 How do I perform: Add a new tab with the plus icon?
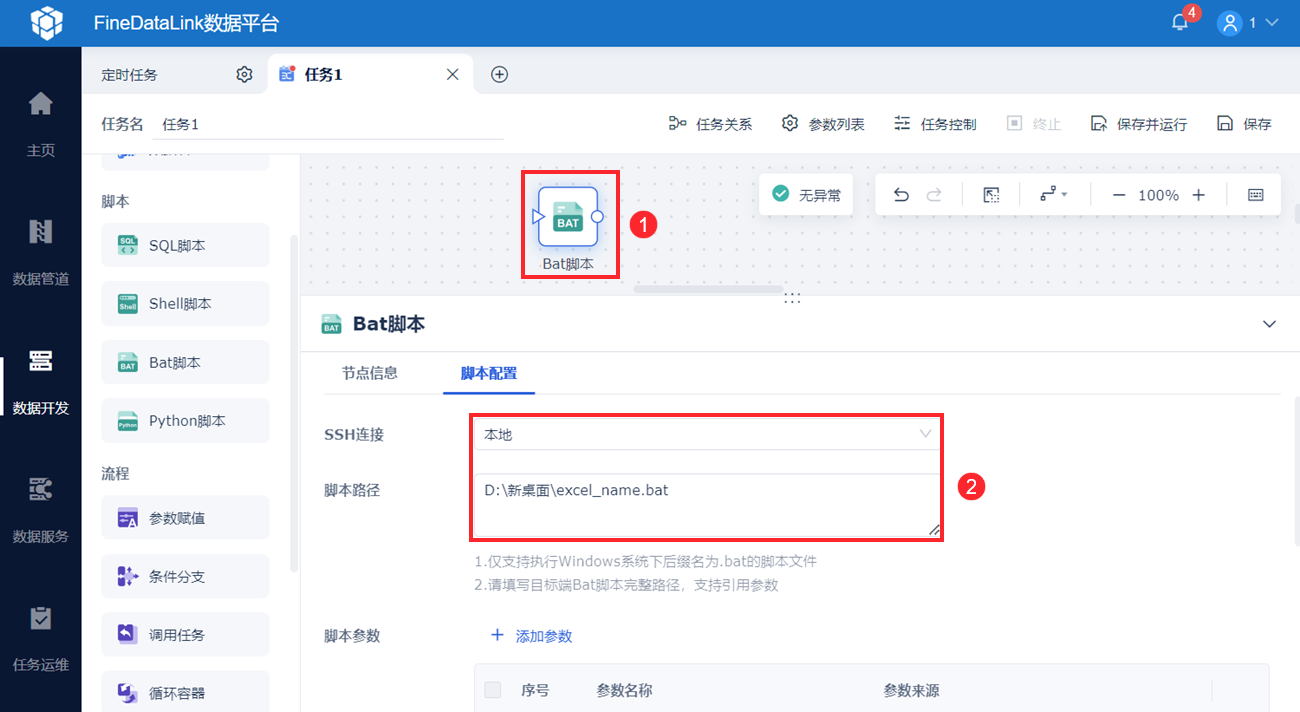coord(499,75)
